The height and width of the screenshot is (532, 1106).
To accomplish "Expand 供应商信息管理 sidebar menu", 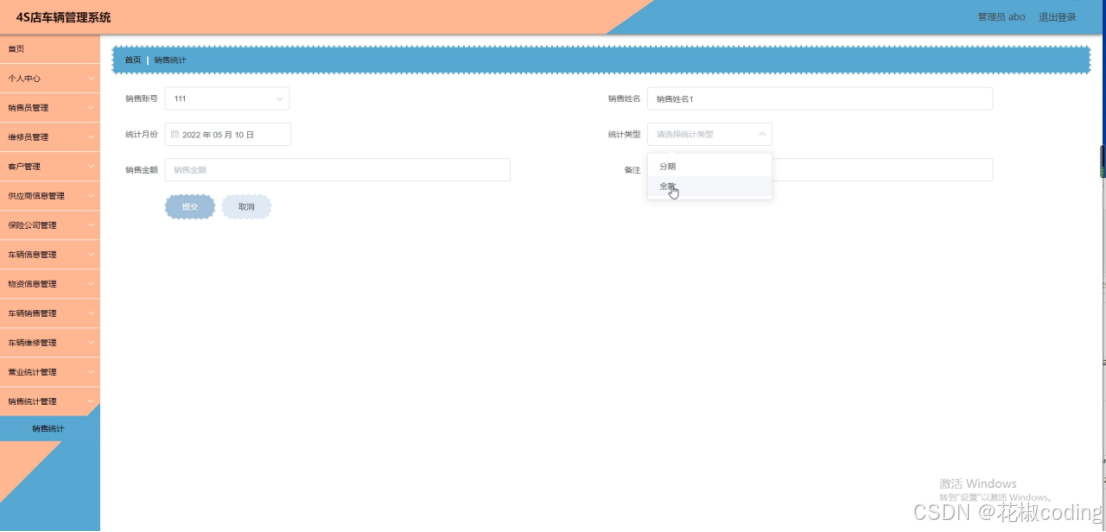I will (50, 196).
